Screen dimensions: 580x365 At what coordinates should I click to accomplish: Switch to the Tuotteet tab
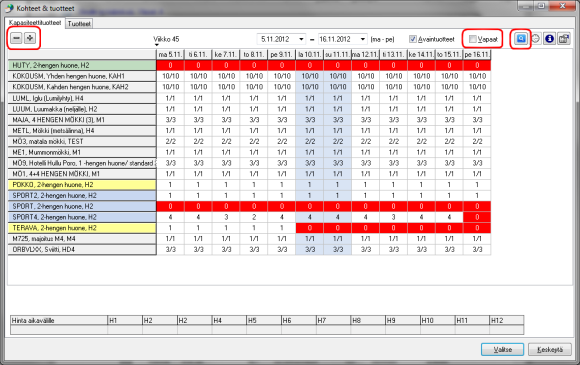tap(79, 24)
